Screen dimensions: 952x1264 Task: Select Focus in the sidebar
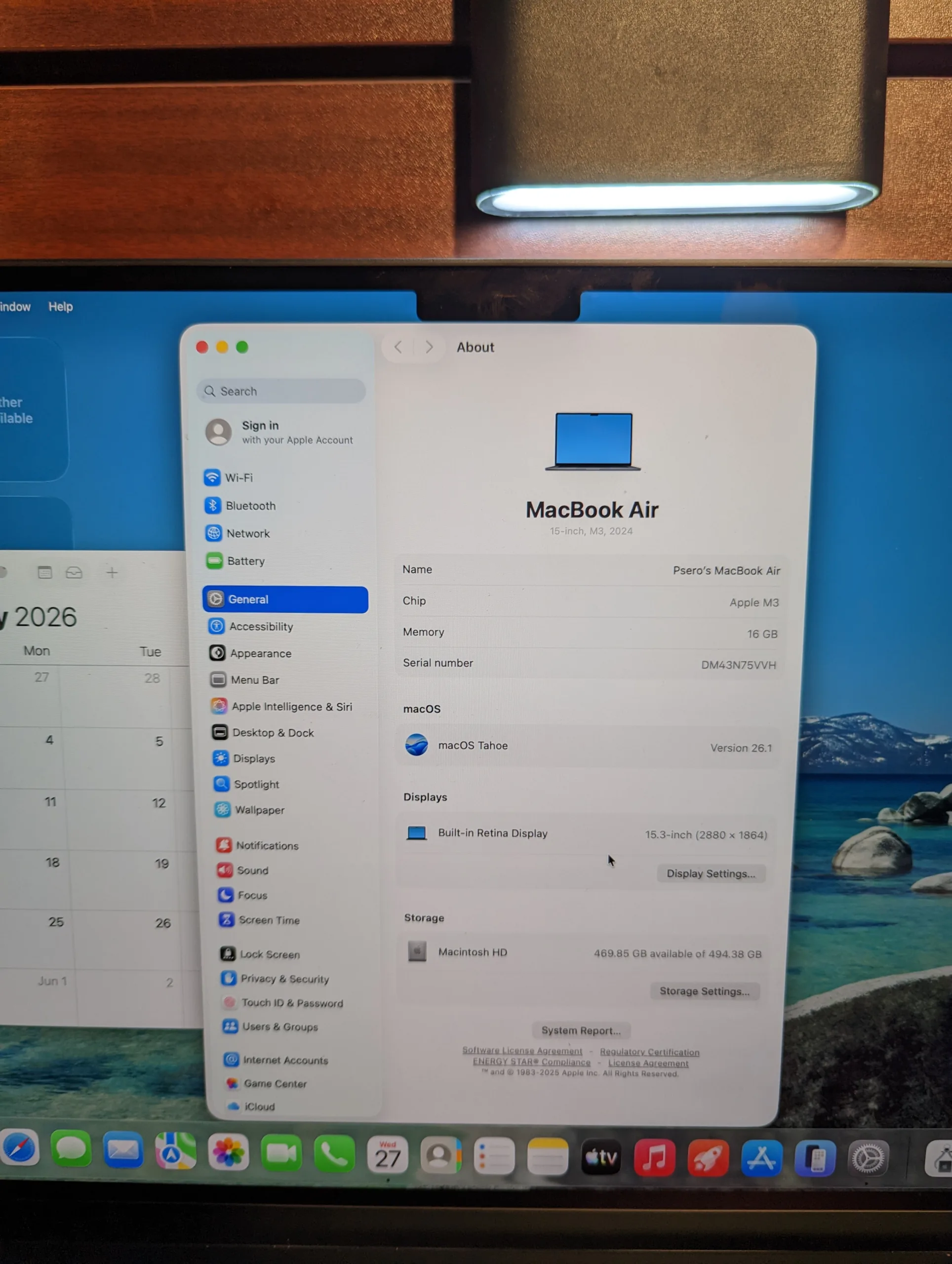coord(243,895)
